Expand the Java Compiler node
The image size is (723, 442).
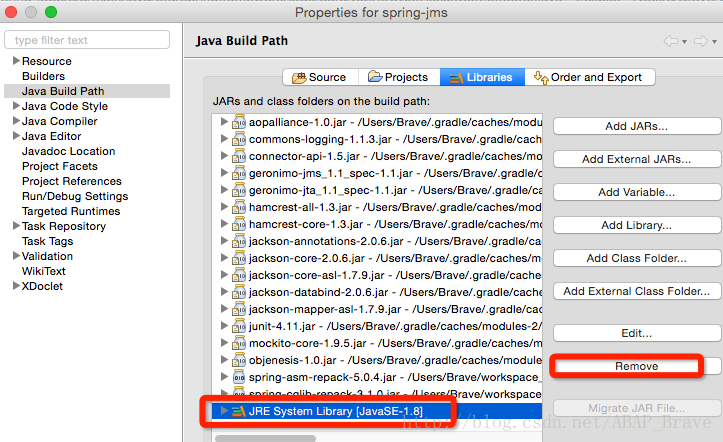coord(16,121)
